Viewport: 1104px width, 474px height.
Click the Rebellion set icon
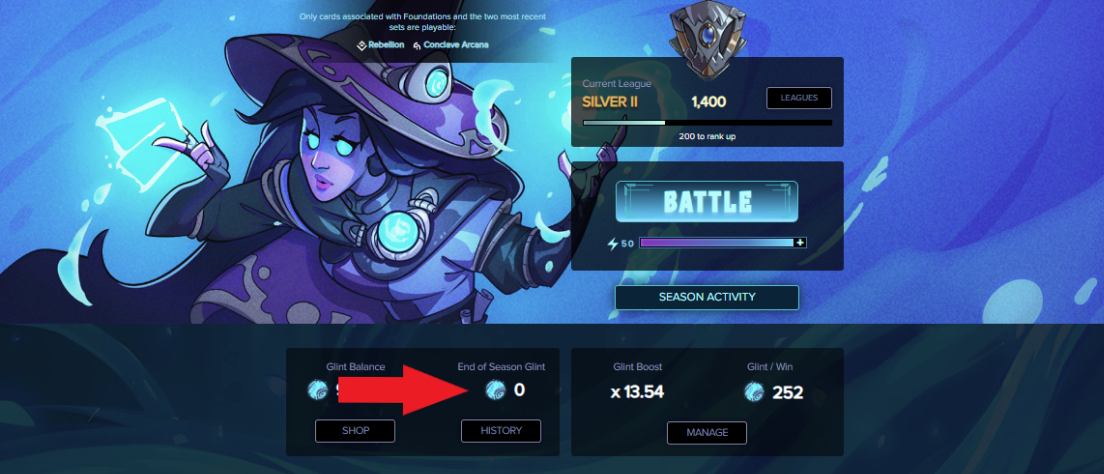click(x=361, y=44)
